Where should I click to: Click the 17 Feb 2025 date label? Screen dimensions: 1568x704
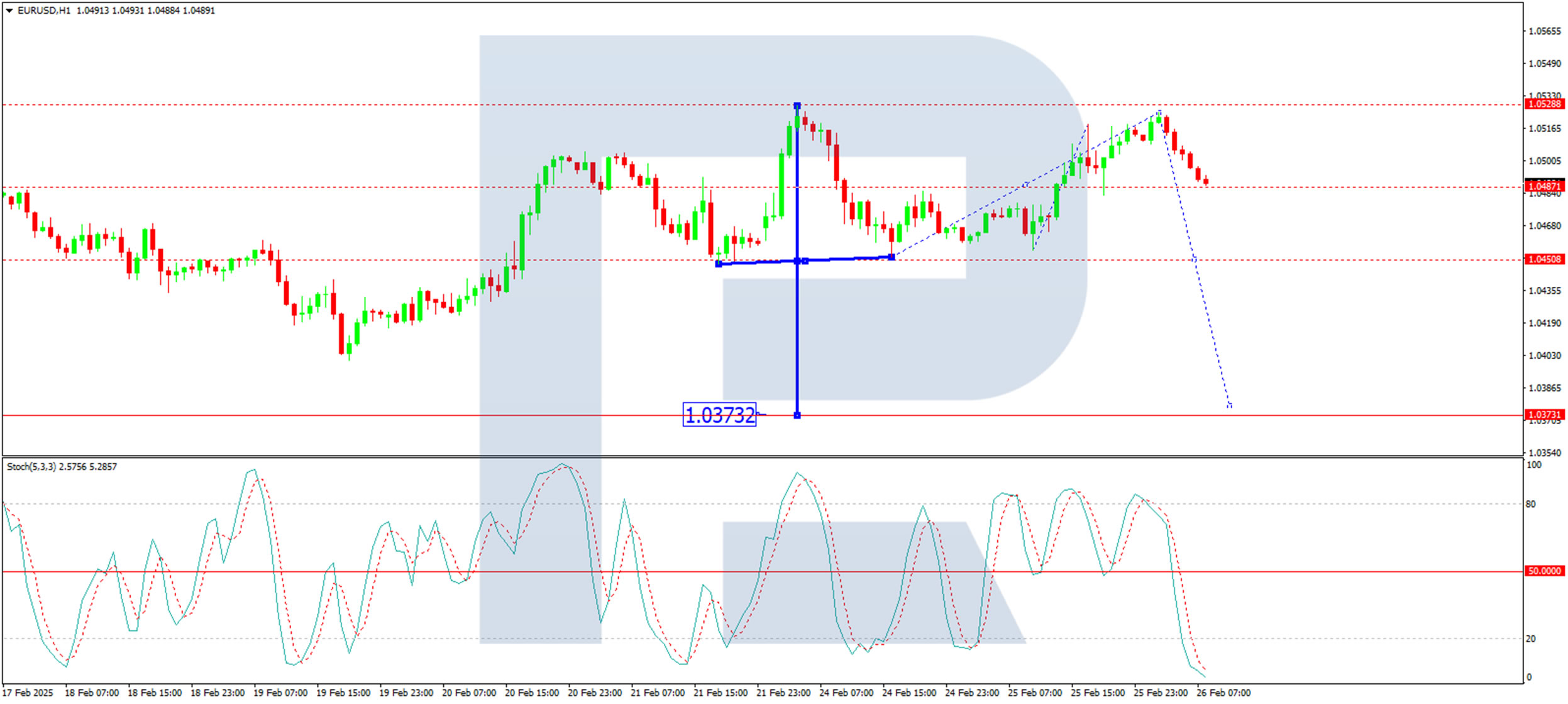[28, 693]
